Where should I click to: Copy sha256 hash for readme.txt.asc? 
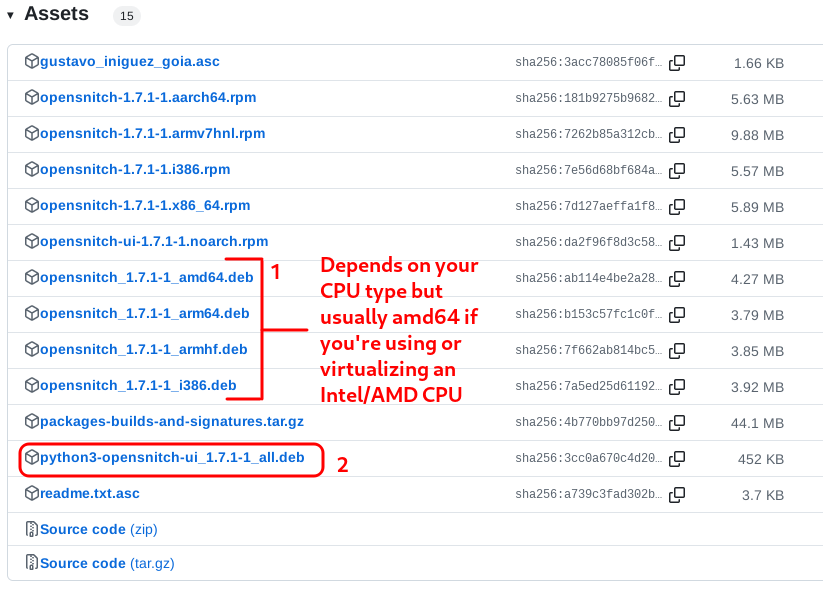tap(677, 494)
